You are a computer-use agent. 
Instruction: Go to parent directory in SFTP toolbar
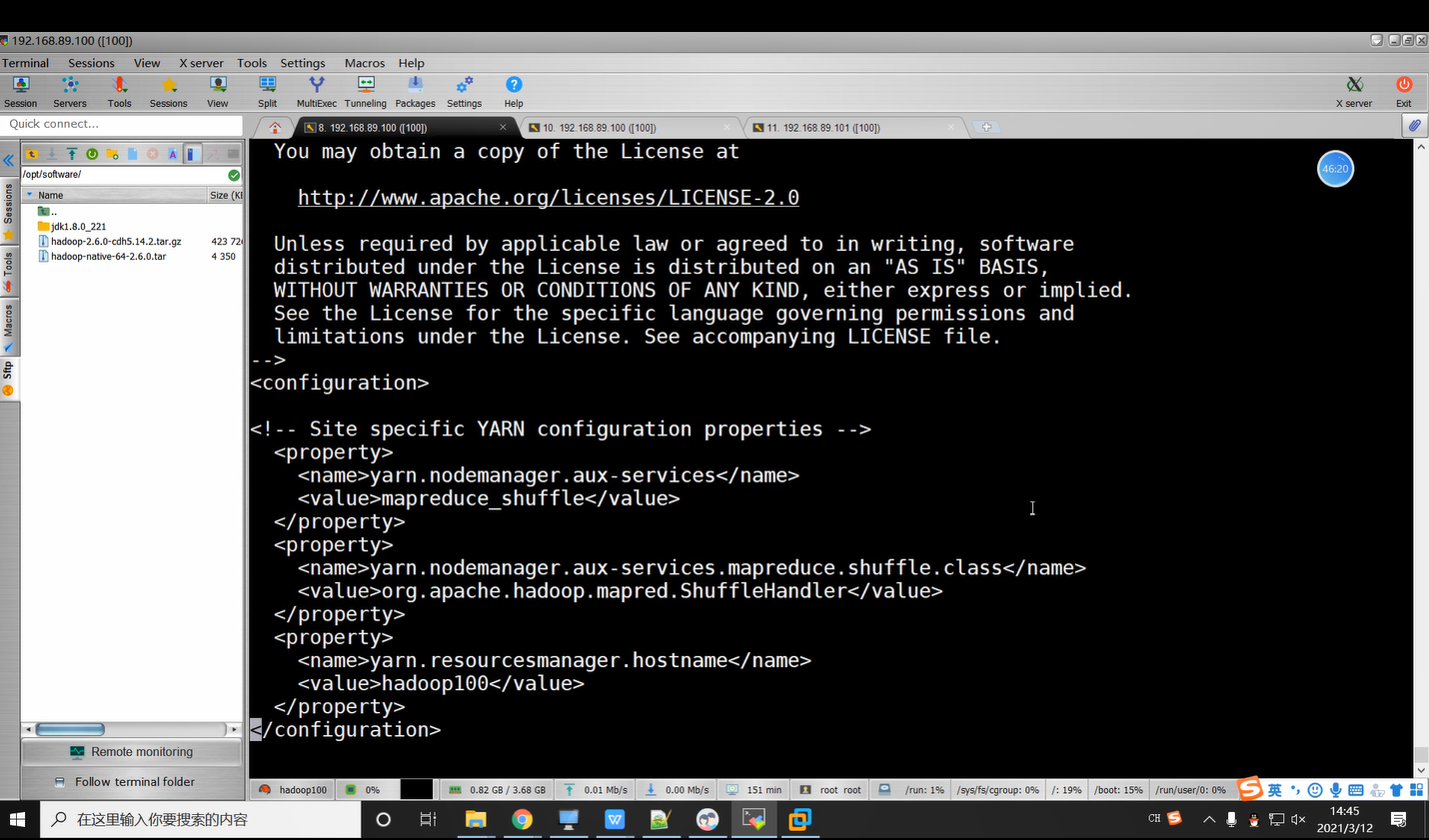32,154
